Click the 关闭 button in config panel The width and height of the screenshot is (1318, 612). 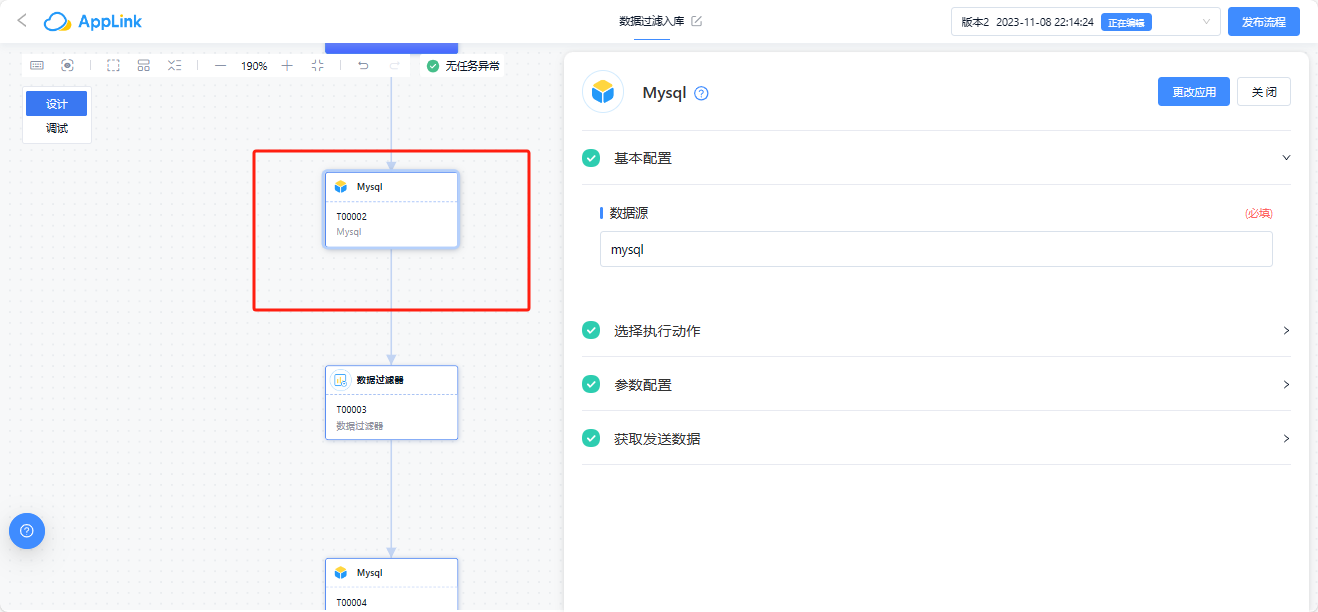pyautogui.click(x=1264, y=92)
